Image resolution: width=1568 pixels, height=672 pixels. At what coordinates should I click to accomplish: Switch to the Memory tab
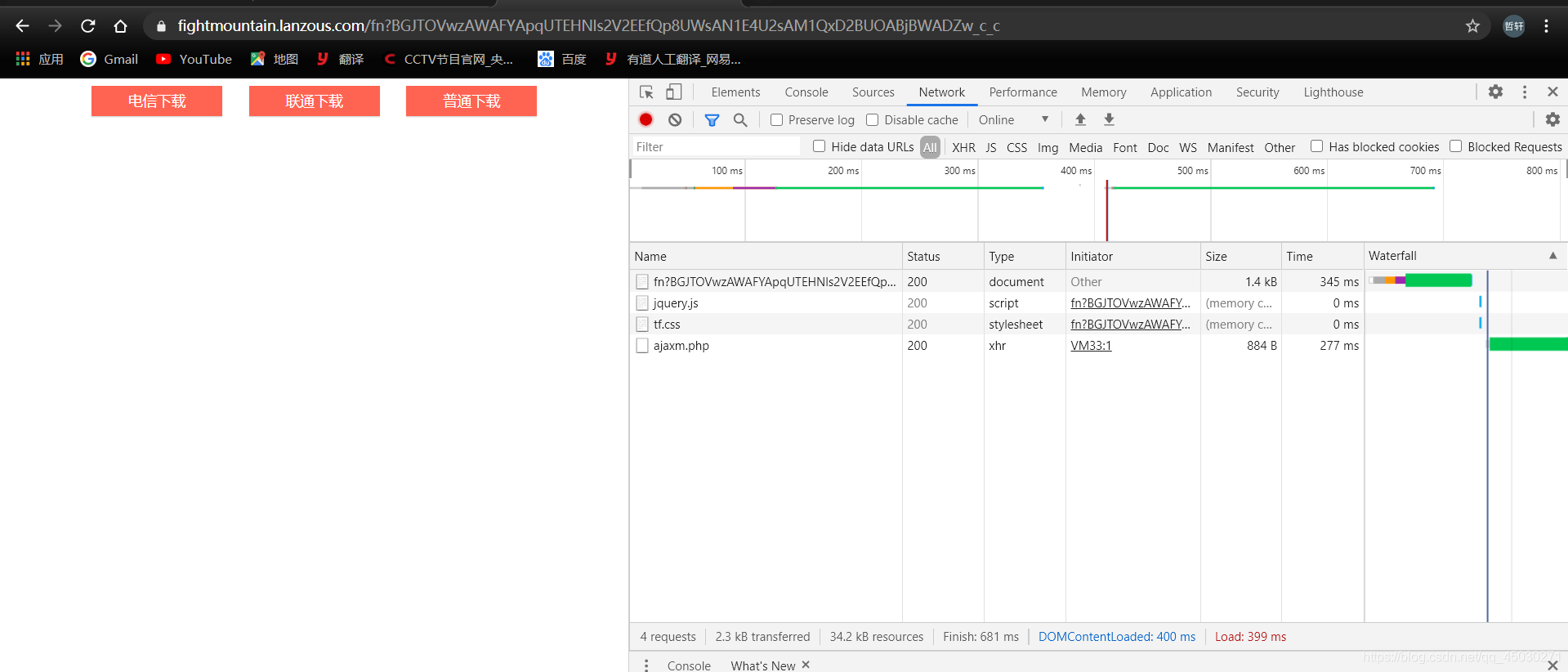coord(1103,92)
